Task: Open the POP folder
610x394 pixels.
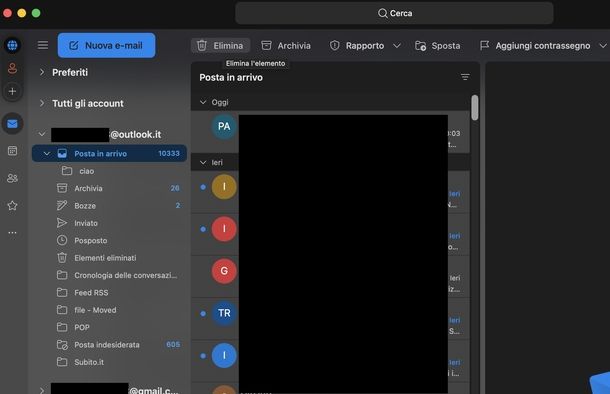Action: (109, 327)
